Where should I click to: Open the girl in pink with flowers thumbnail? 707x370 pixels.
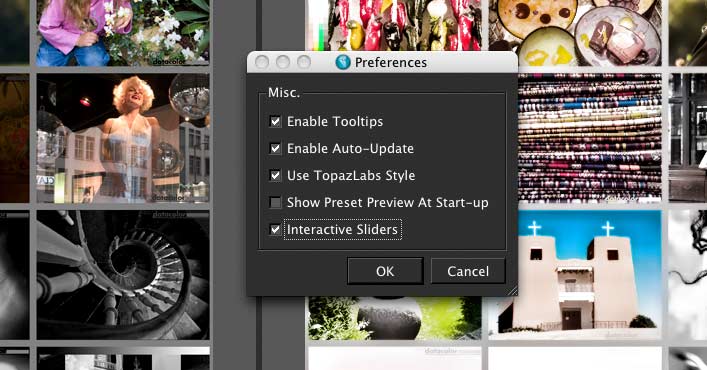point(123,32)
